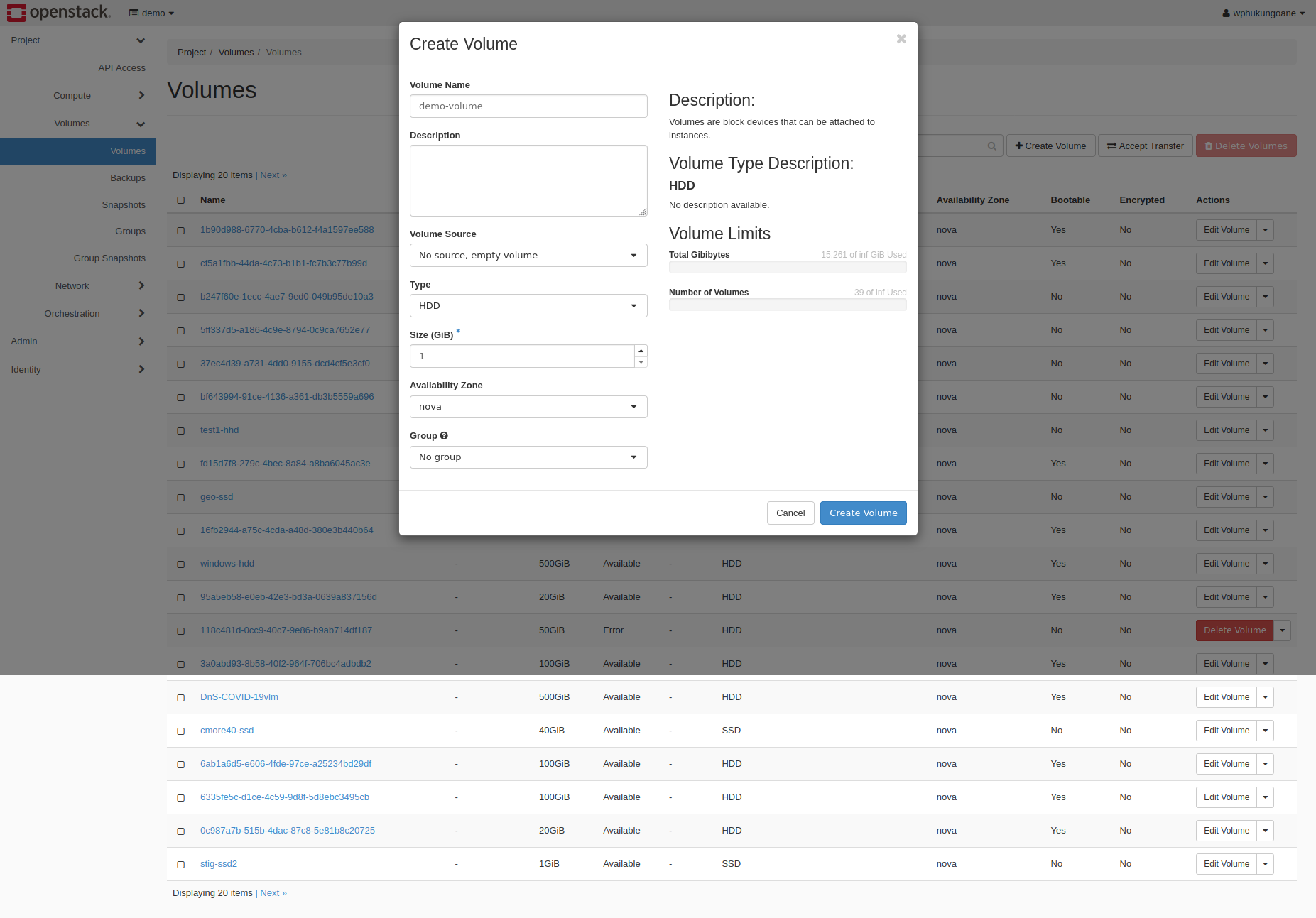The height and width of the screenshot is (918, 1316).
Task: Open the Group dropdown showing No group
Action: [528, 457]
